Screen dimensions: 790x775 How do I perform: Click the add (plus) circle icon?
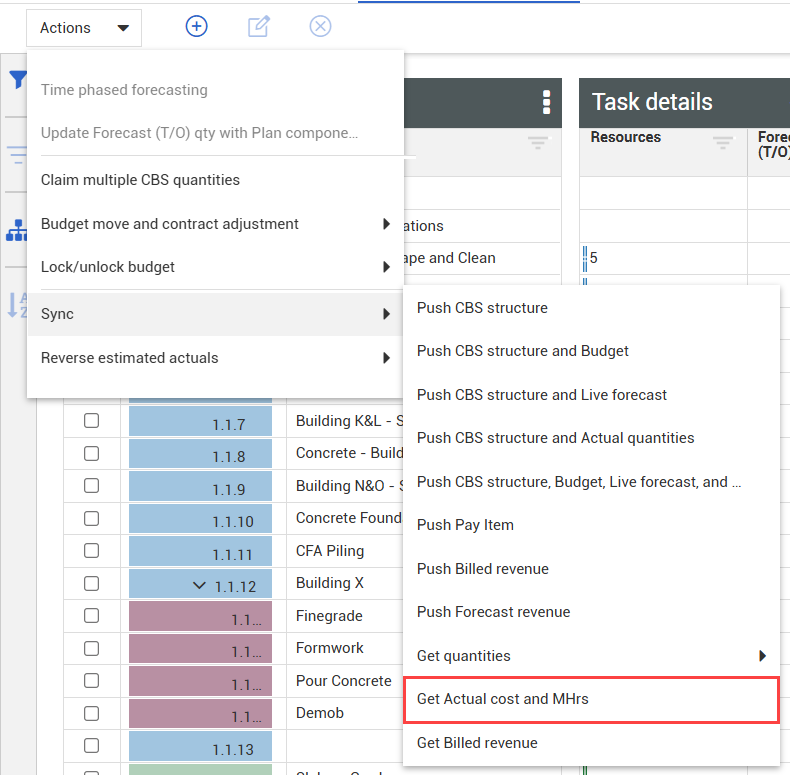pos(197,27)
